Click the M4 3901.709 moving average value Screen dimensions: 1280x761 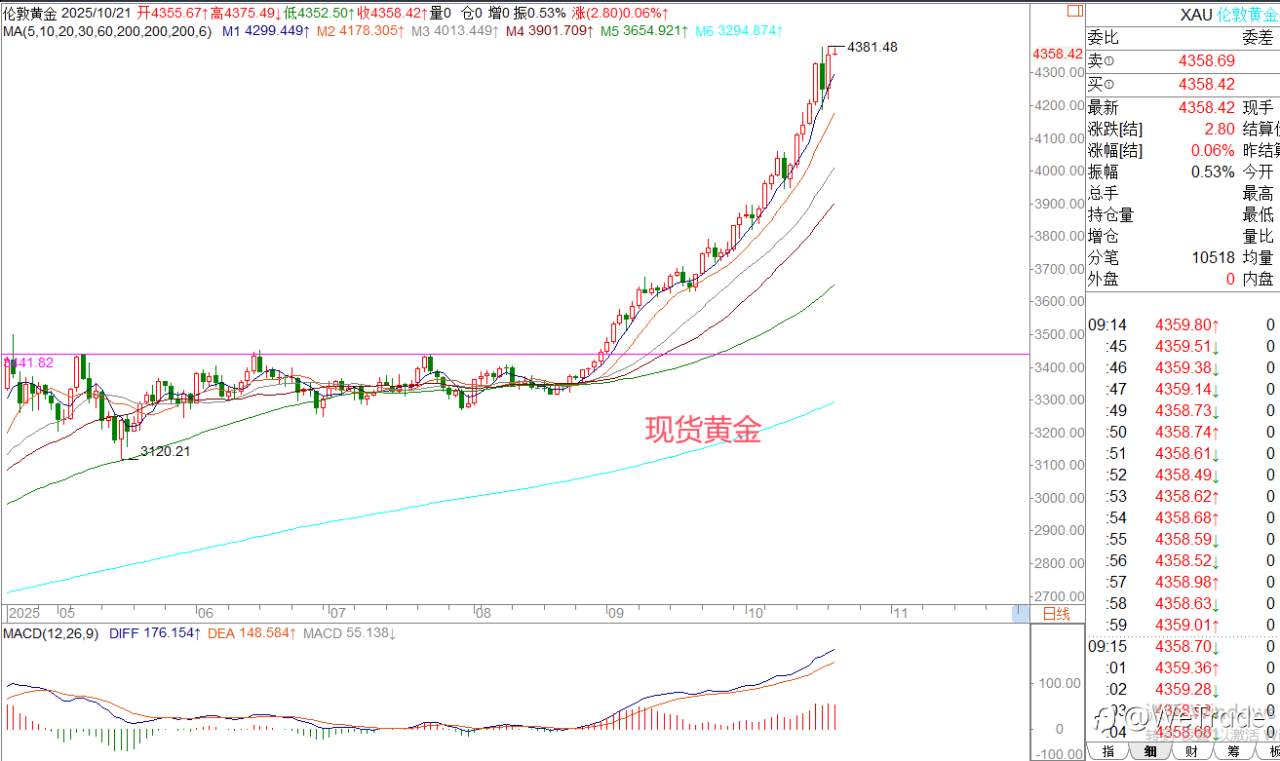coord(550,31)
